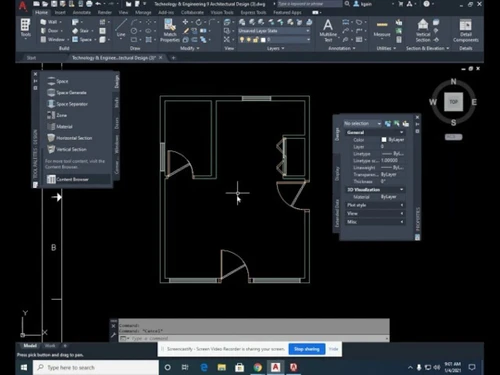Image resolution: width=500 pixels, height=375 pixels.
Task: Switch to the Start file tab
Action: point(31,58)
